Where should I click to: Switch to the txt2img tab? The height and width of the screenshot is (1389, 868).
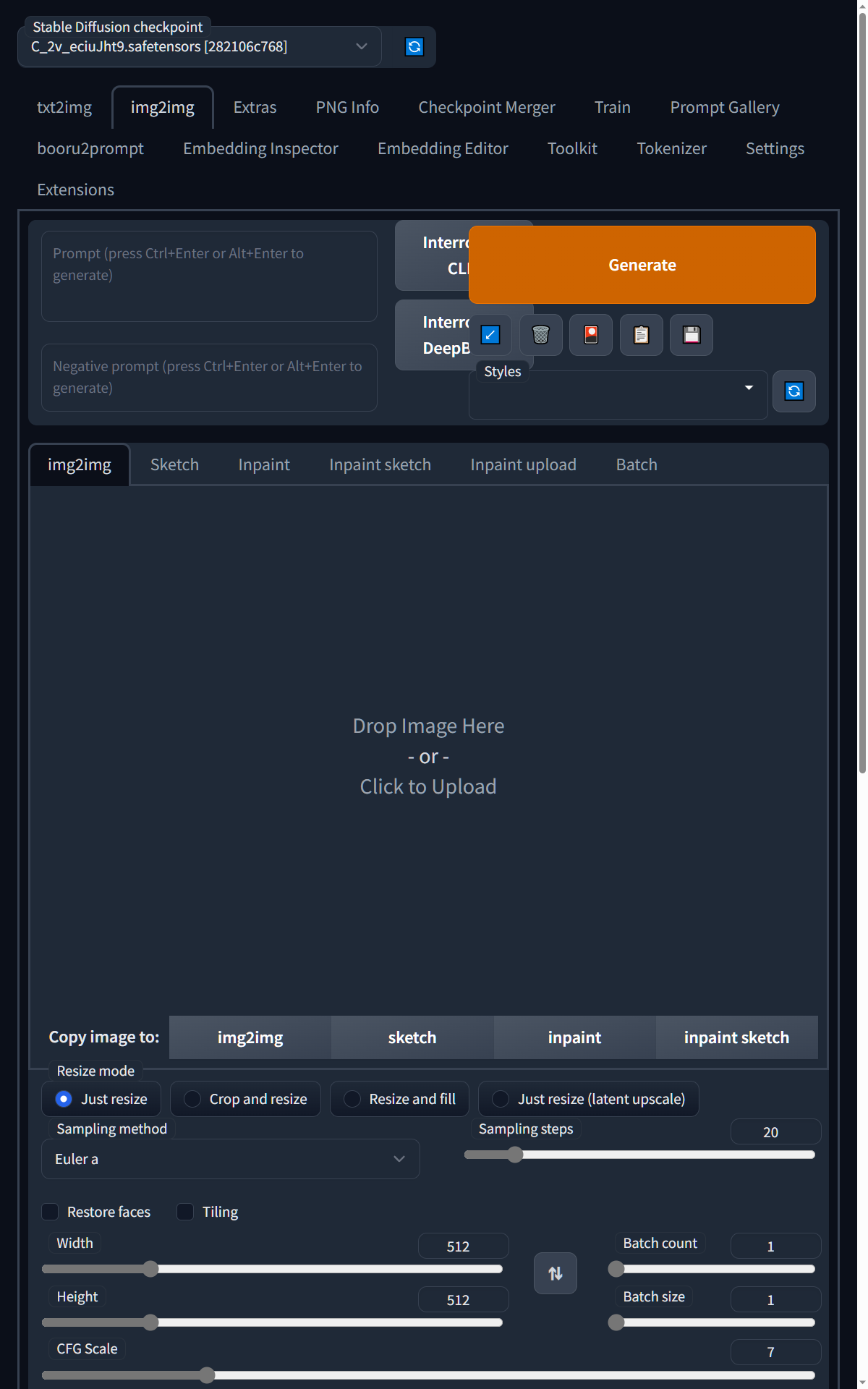(x=64, y=107)
